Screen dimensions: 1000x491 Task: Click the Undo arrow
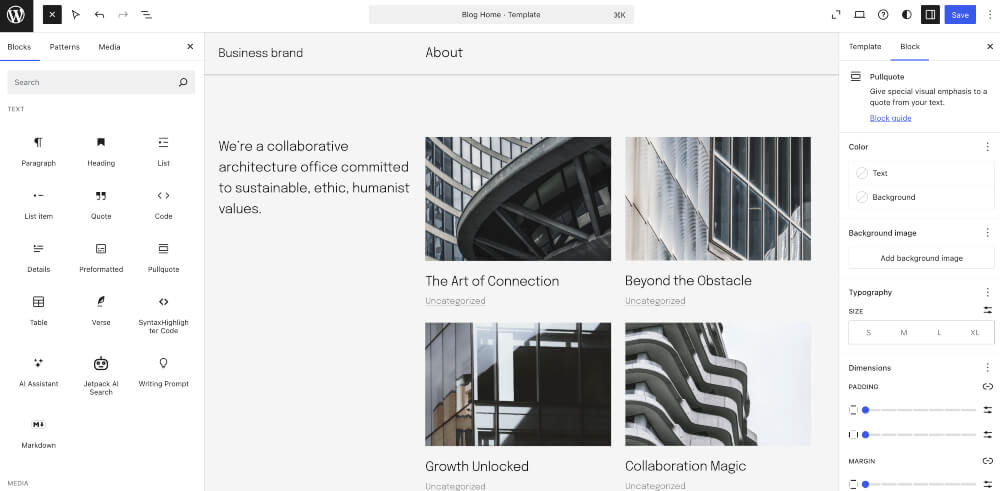99,15
